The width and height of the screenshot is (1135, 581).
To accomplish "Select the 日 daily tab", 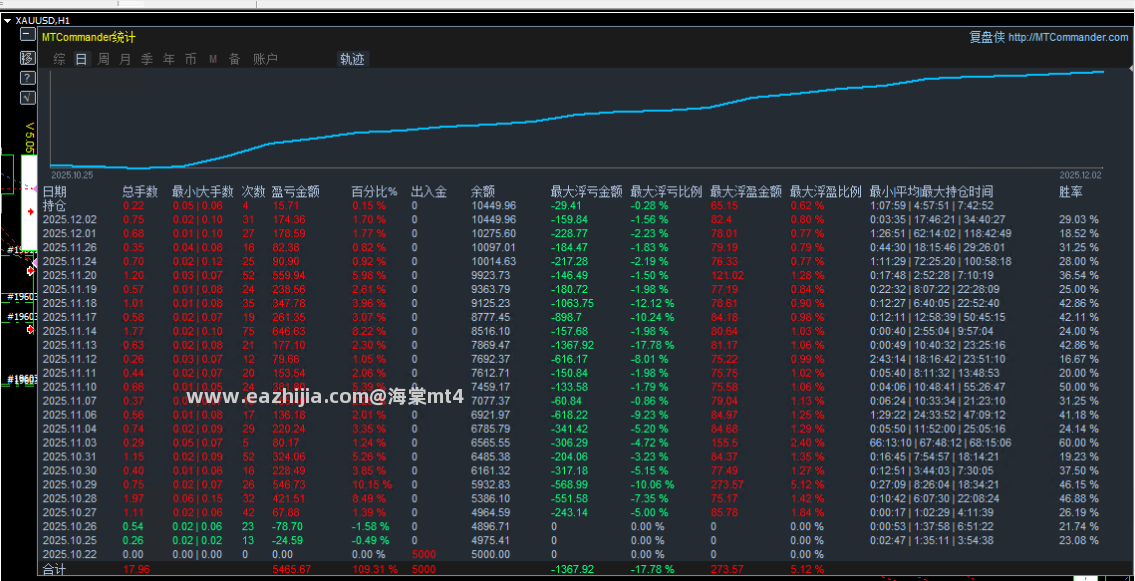I will point(81,59).
